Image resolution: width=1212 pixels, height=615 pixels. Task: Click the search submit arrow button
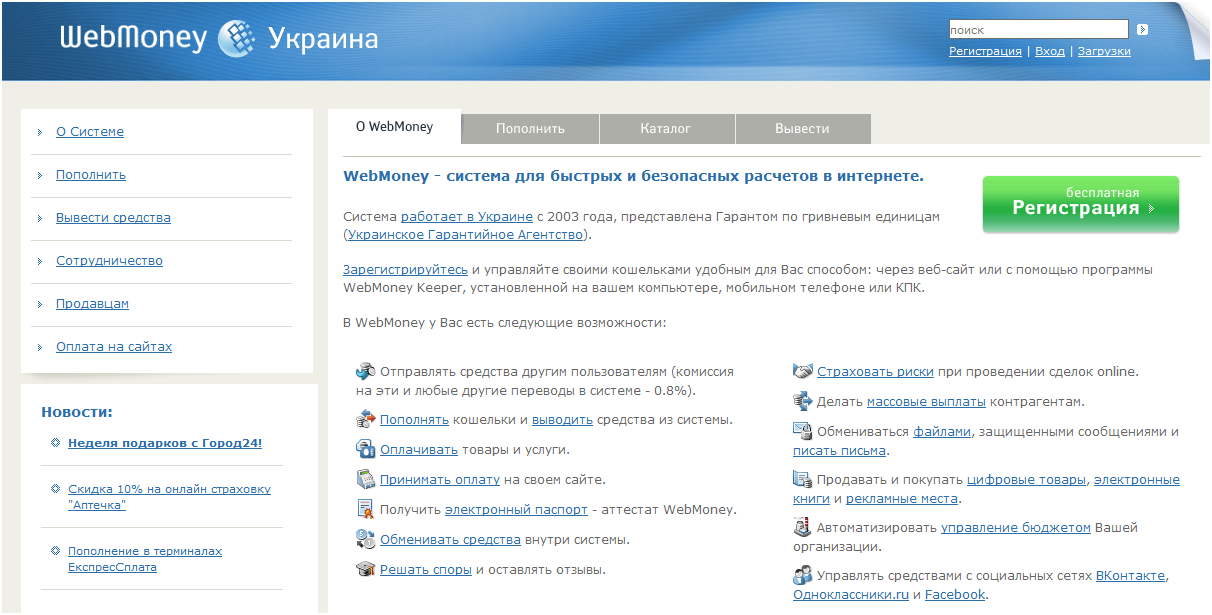pos(1142,30)
